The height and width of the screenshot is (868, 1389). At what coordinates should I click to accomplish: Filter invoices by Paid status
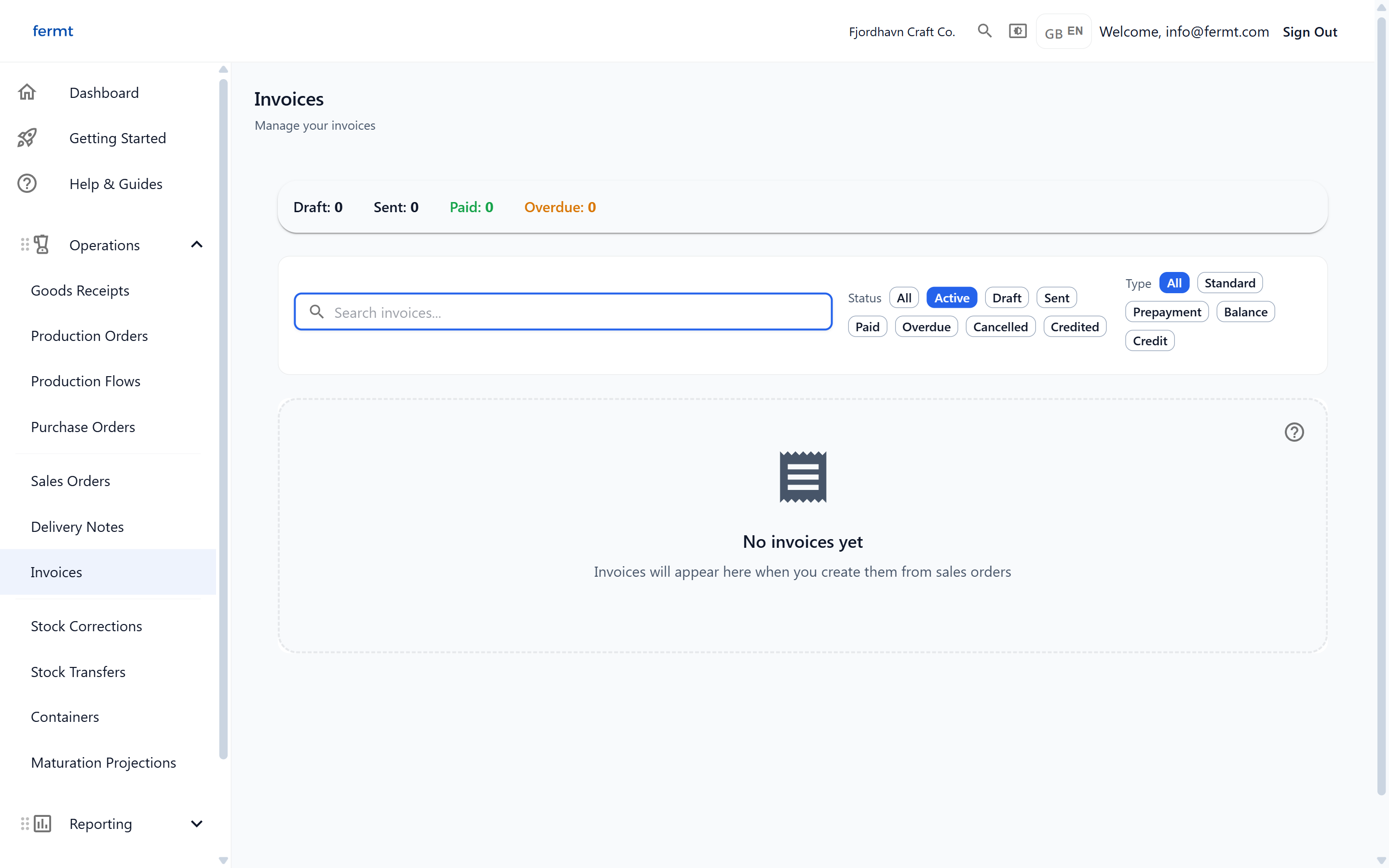pyautogui.click(x=867, y=326)
